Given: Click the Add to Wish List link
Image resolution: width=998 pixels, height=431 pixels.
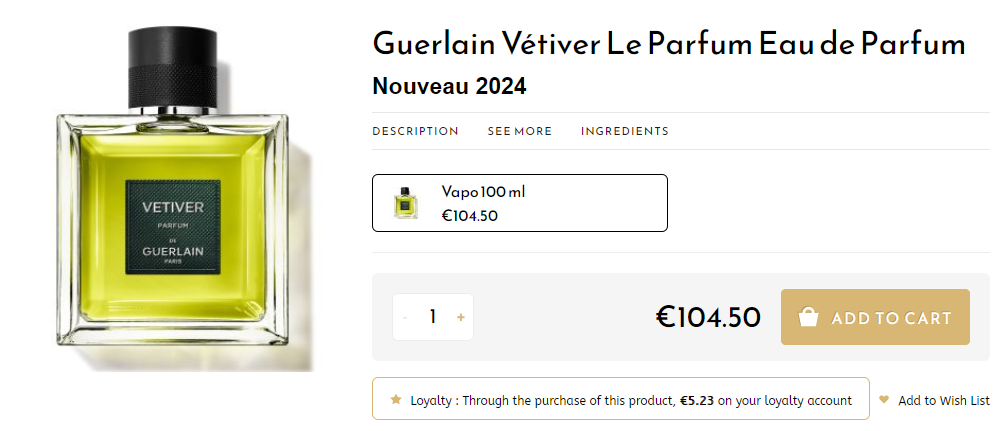Looking at the screenshot, I should click(x=943, y=400).
